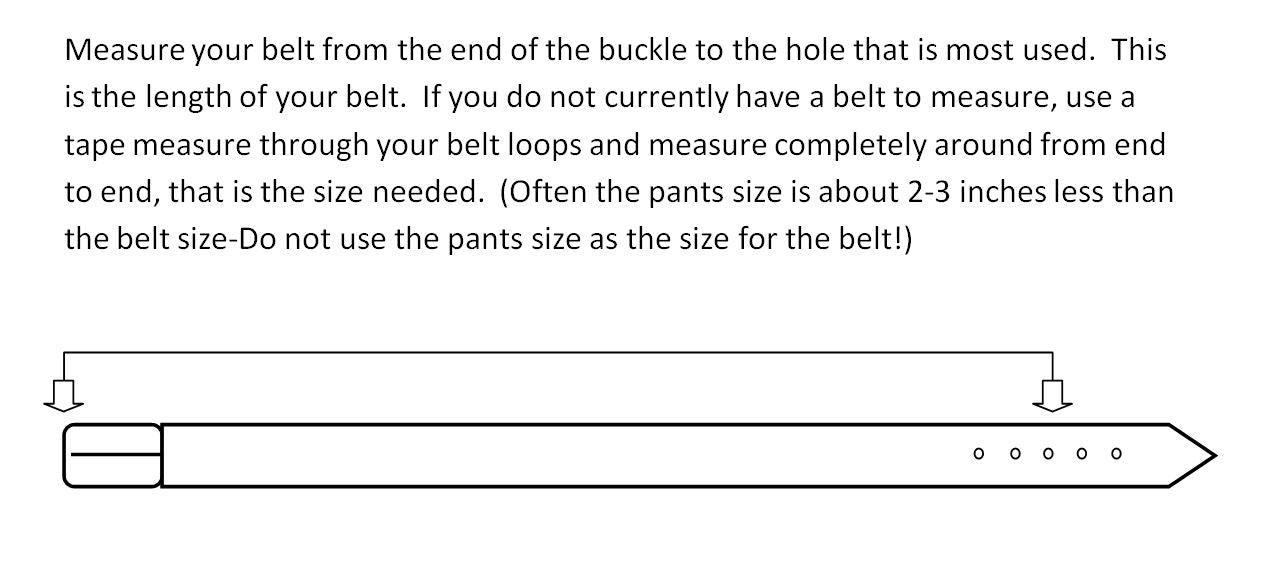Click the down arrow above the buckle

[64, 396]
